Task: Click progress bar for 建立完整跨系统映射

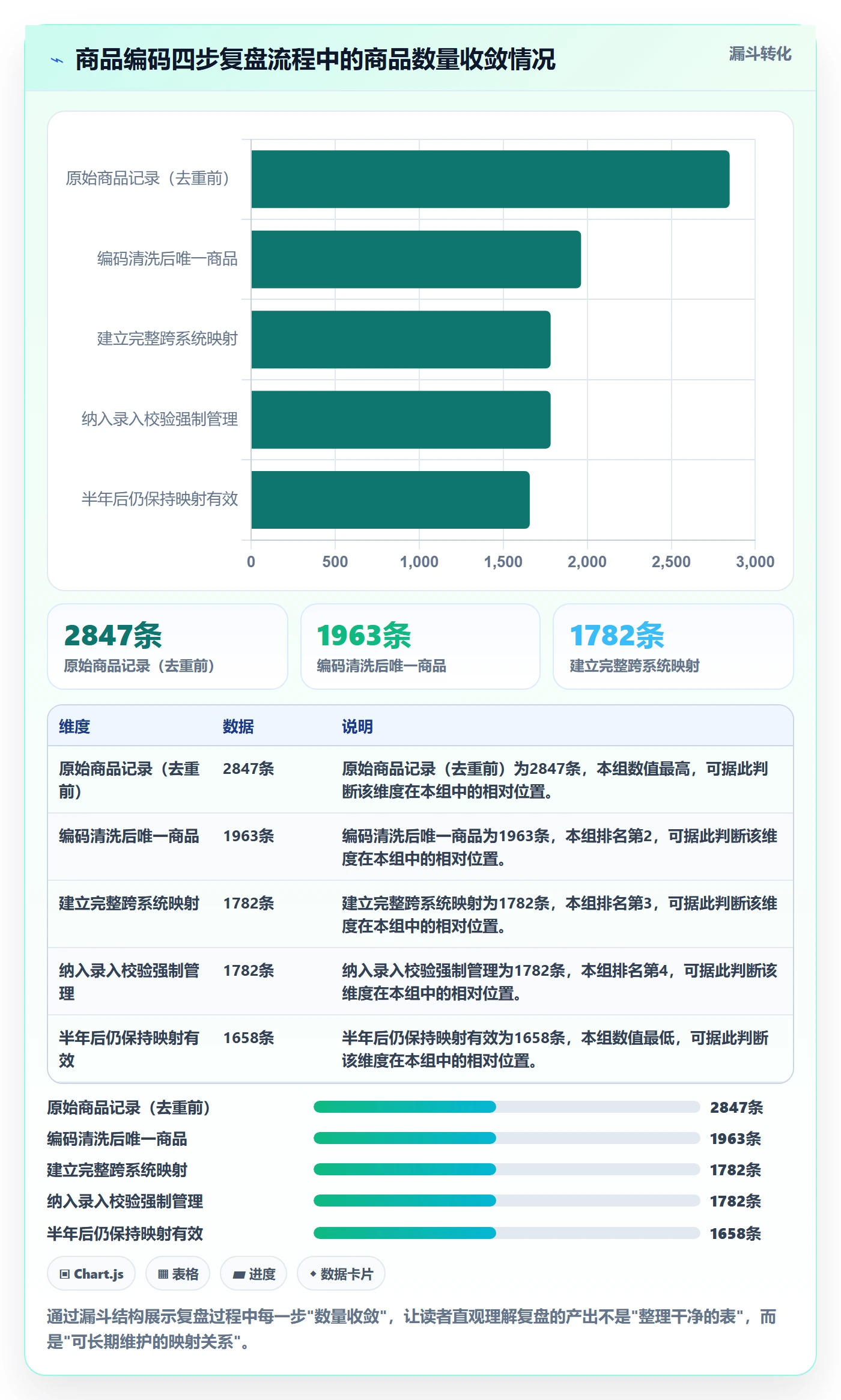Action: (x=507, y=1169)
